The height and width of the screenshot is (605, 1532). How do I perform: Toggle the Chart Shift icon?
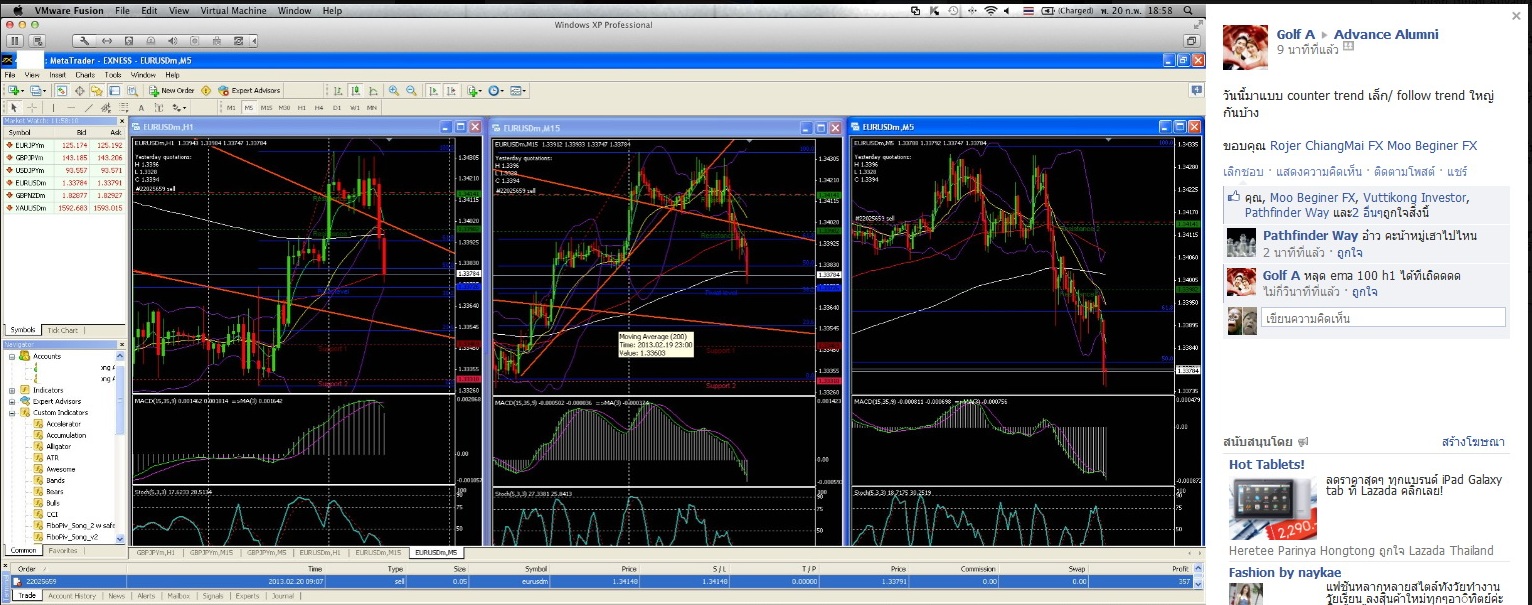pos(451,90)
